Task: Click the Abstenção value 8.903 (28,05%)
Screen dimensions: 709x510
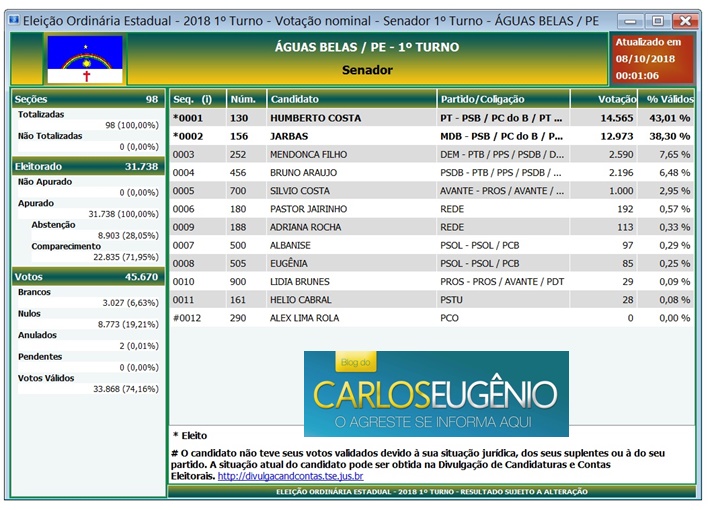Action: (x=128, y=236)
